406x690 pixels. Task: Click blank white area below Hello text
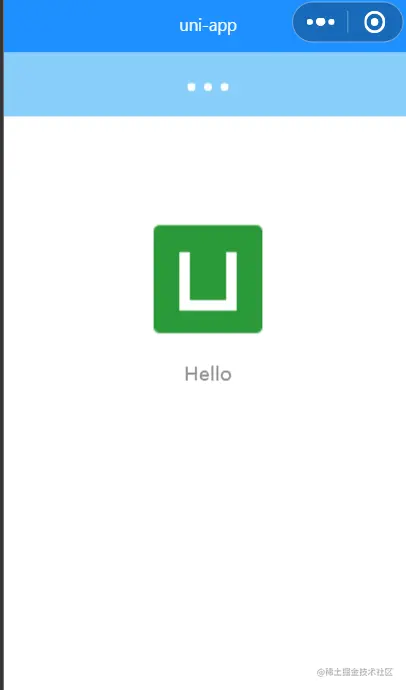[205, 506]
